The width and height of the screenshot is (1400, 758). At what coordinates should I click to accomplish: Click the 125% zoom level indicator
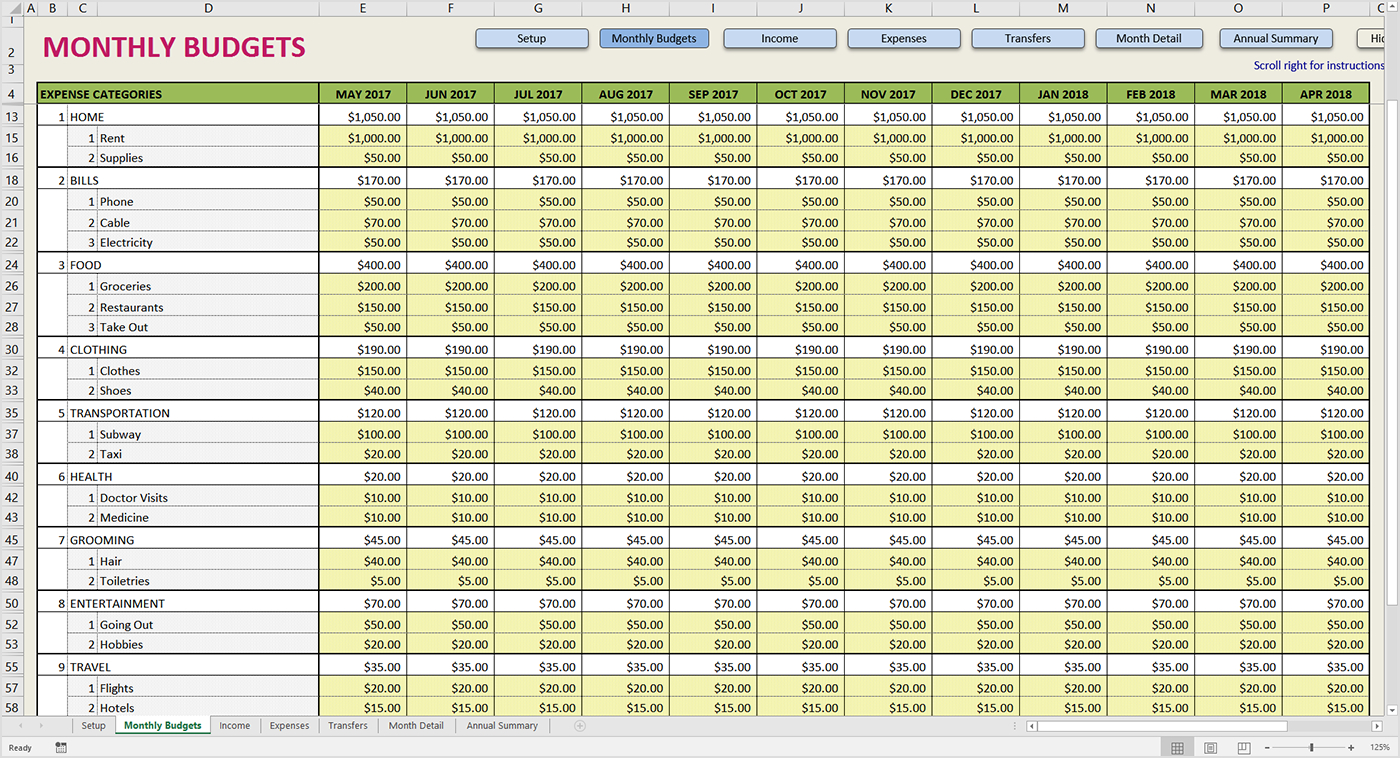pos(1378,747)
